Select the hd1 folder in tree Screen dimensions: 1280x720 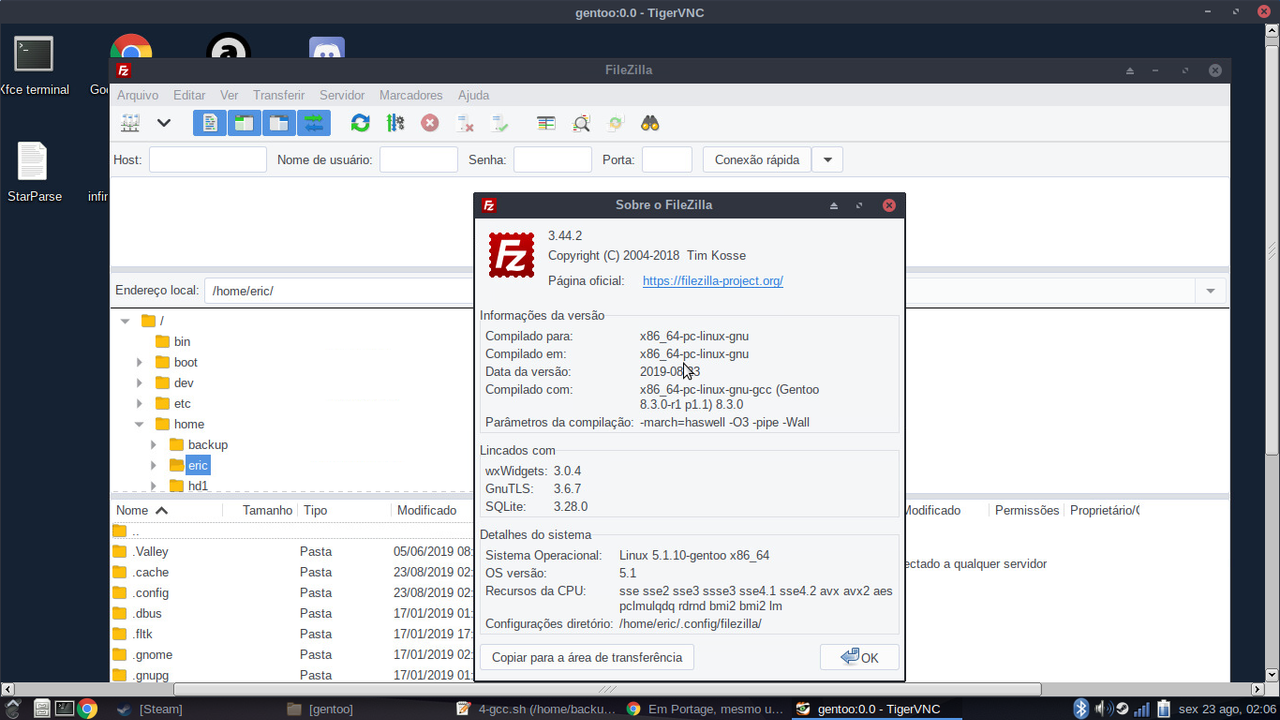(x=198, y=486)
